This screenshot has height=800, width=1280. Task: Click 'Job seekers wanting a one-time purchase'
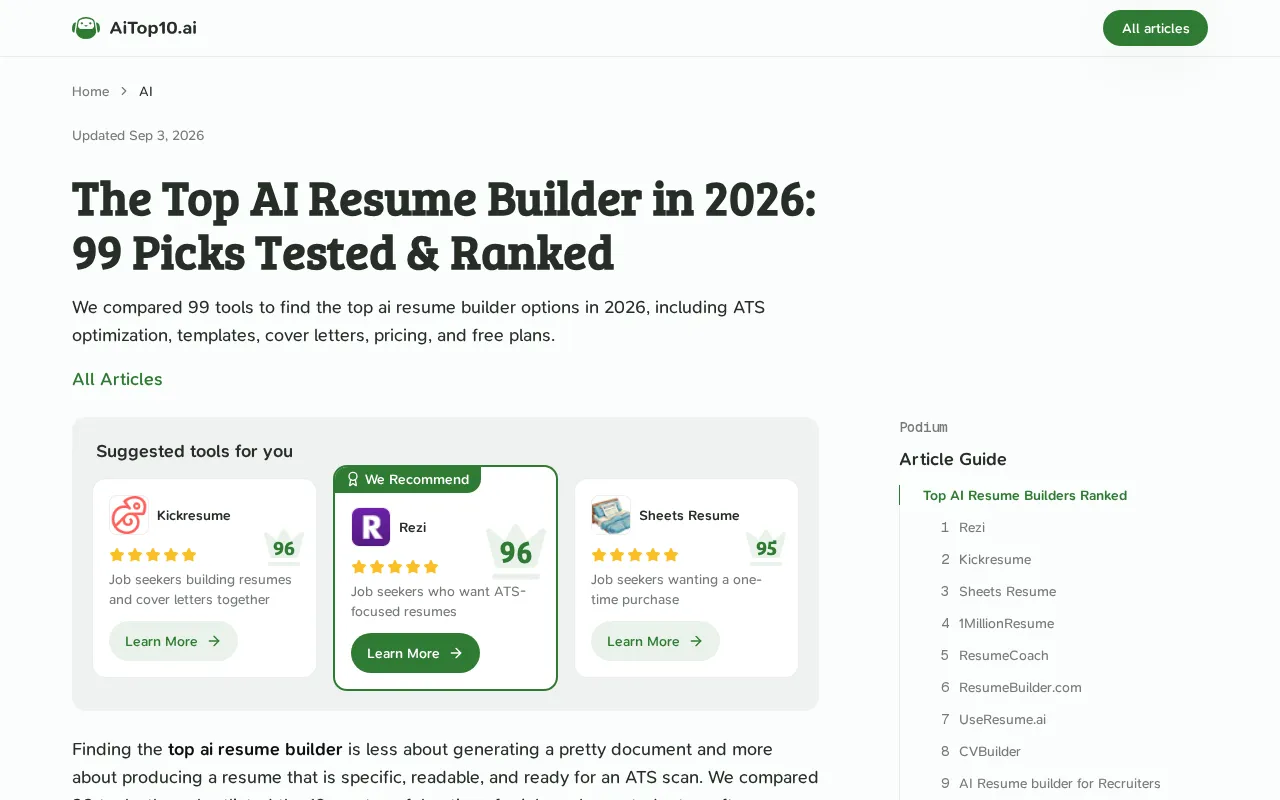tap(676, 589)
